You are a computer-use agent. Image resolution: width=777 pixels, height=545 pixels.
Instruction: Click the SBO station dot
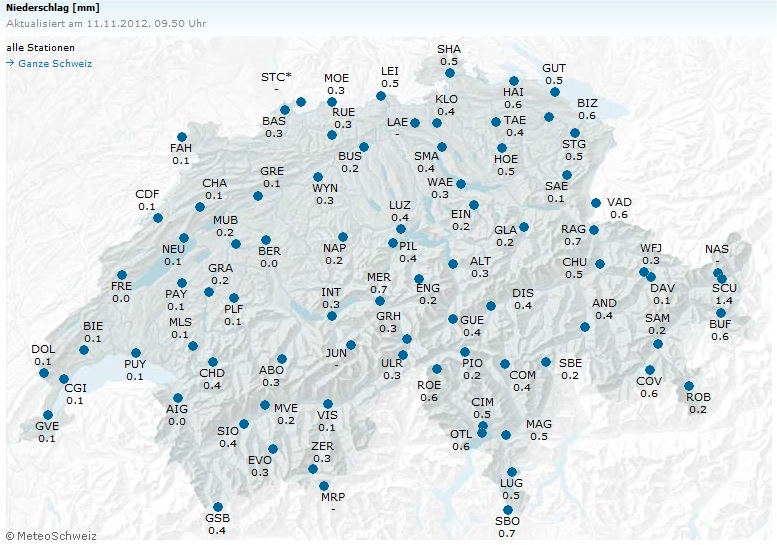508,510
